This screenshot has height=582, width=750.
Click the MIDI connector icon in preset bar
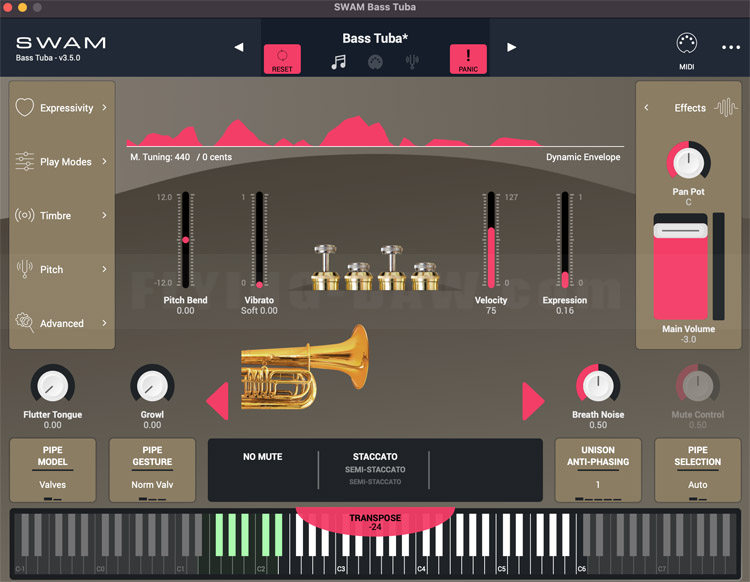(375, 62)
